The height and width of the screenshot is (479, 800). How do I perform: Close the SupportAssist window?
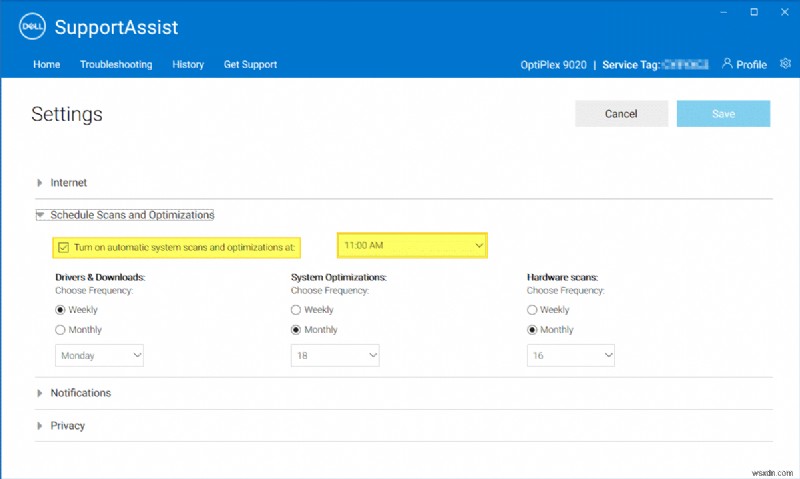tap(785, 12)
